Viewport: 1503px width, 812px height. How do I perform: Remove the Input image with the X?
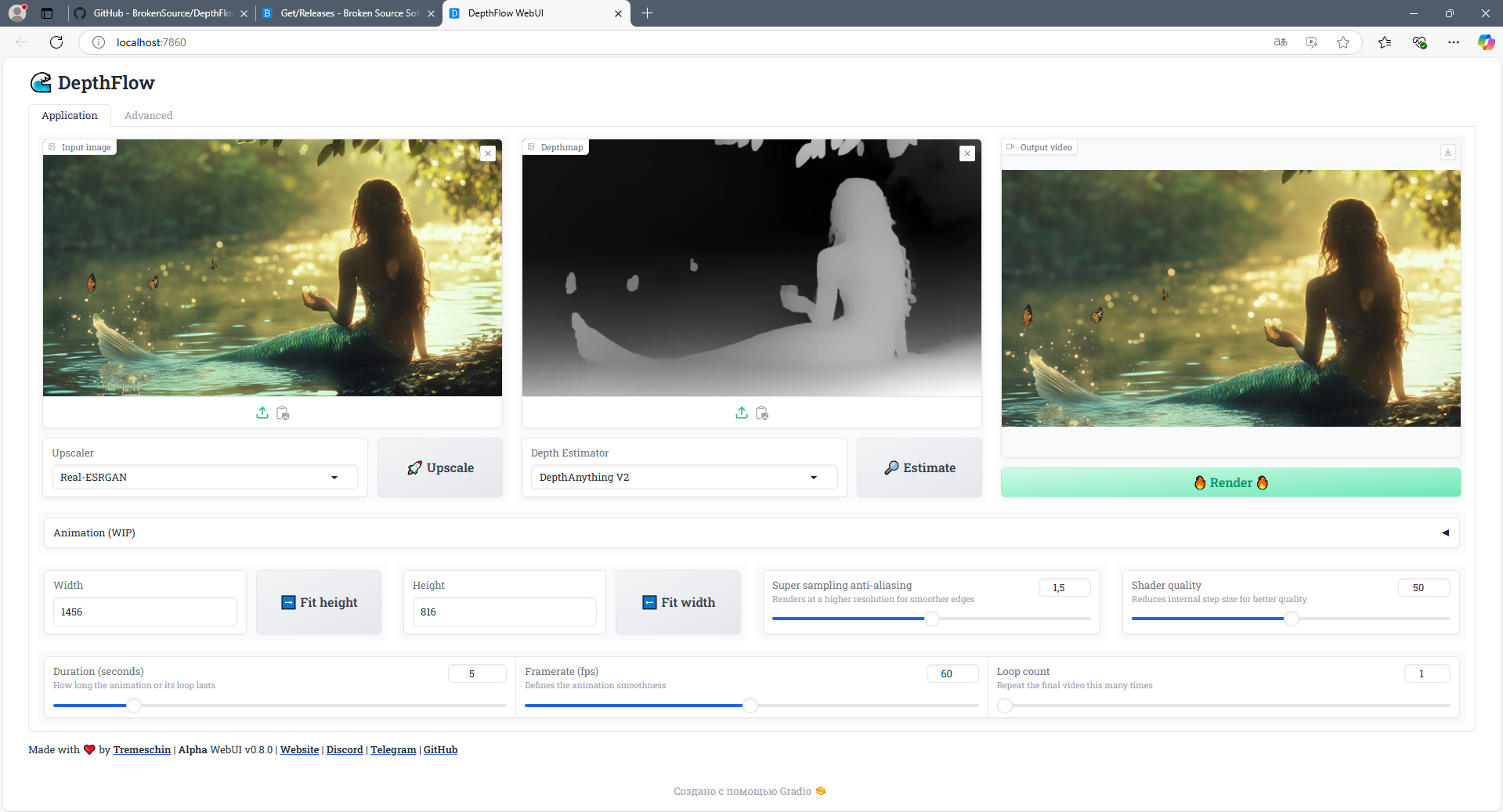(x=488, y=153)
